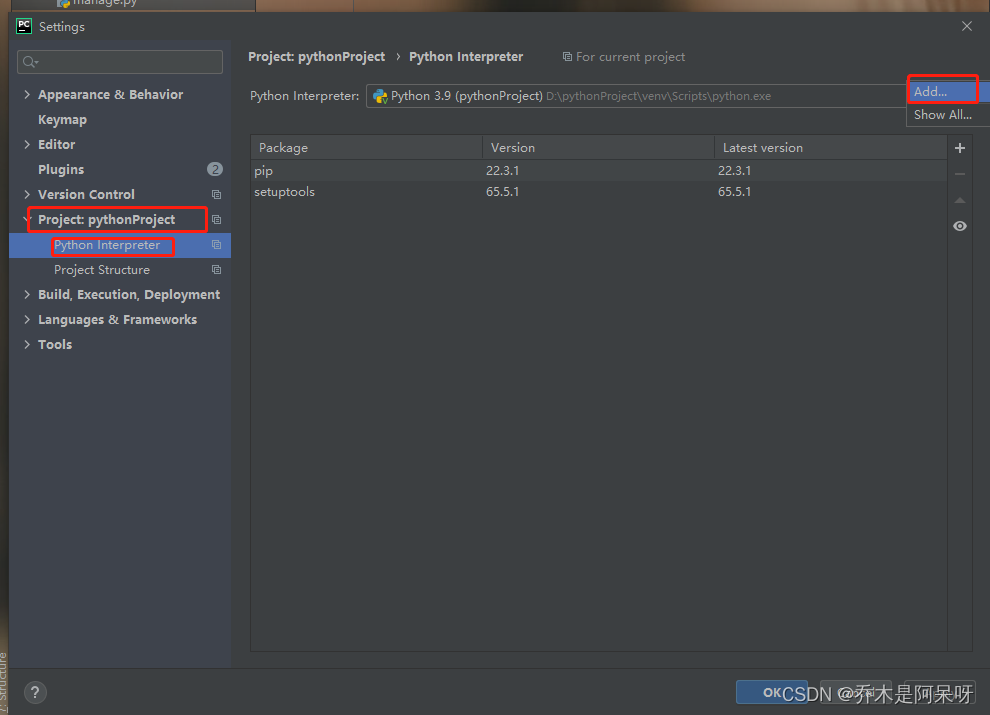This screenshot has width=990, height=715.
Task: Click Project: pythonProject breadcrumb
Action: pyautogui.click(x=316, y=57)
